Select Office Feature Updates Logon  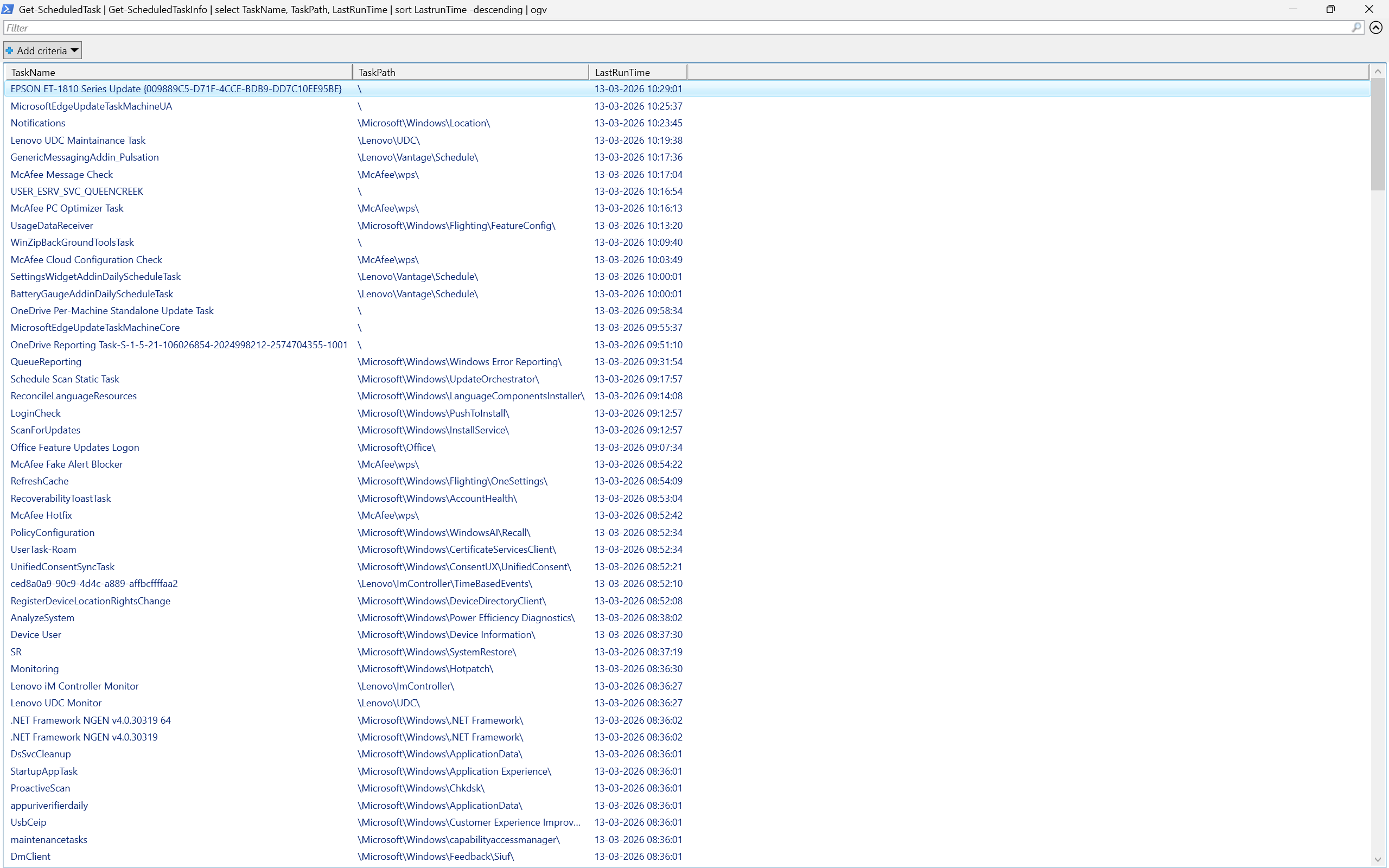click(x=687, y=447)
